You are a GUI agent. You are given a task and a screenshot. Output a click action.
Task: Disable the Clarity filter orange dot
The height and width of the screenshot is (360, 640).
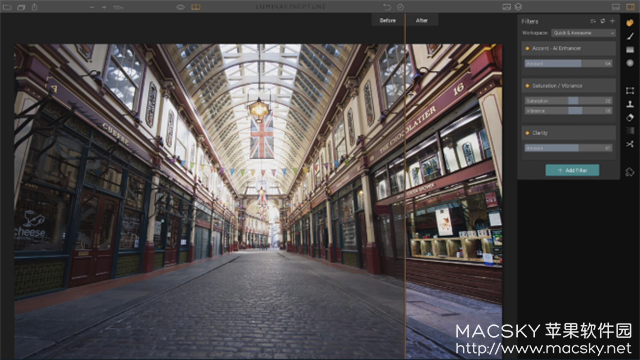pyautogui.click(x=527, y=133)
